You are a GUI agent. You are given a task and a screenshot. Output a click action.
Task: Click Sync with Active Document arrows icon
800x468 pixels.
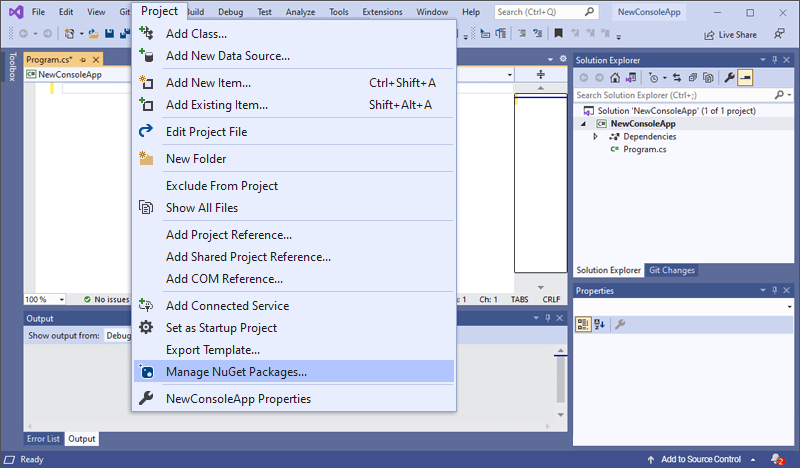pyautogui.click(x=677, y=78)
